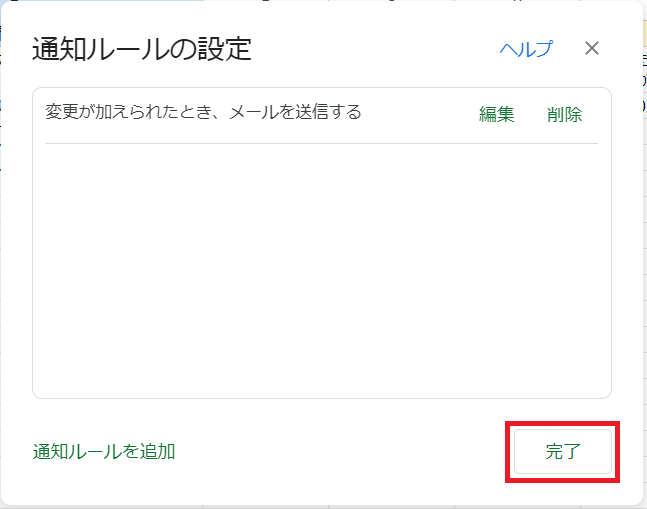This screenshot has height=509, width=647.
Task: Add another notification rule
Action: 104,451
